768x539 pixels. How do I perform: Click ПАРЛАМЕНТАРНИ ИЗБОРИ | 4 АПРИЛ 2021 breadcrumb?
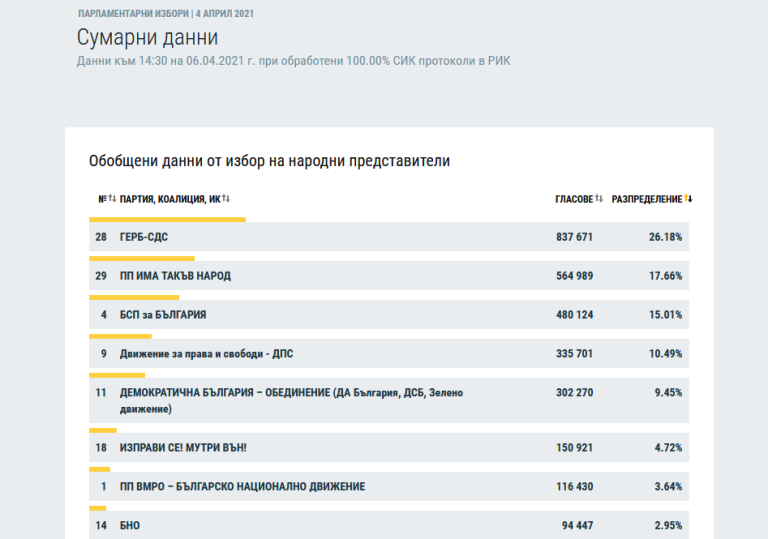click(x=166, y=14)
